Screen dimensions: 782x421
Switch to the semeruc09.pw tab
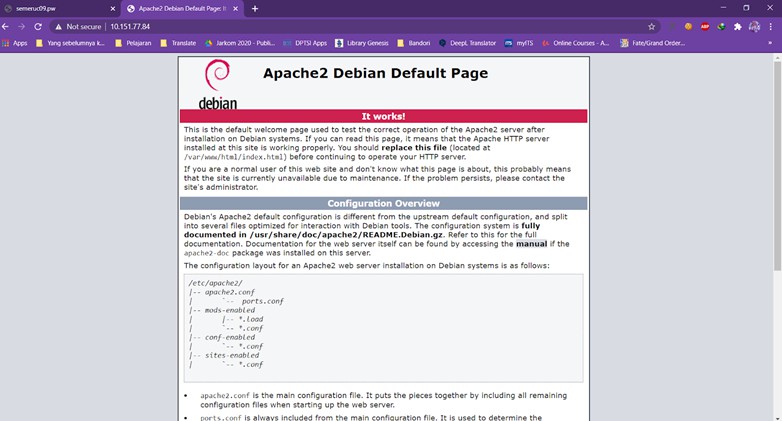60,8
